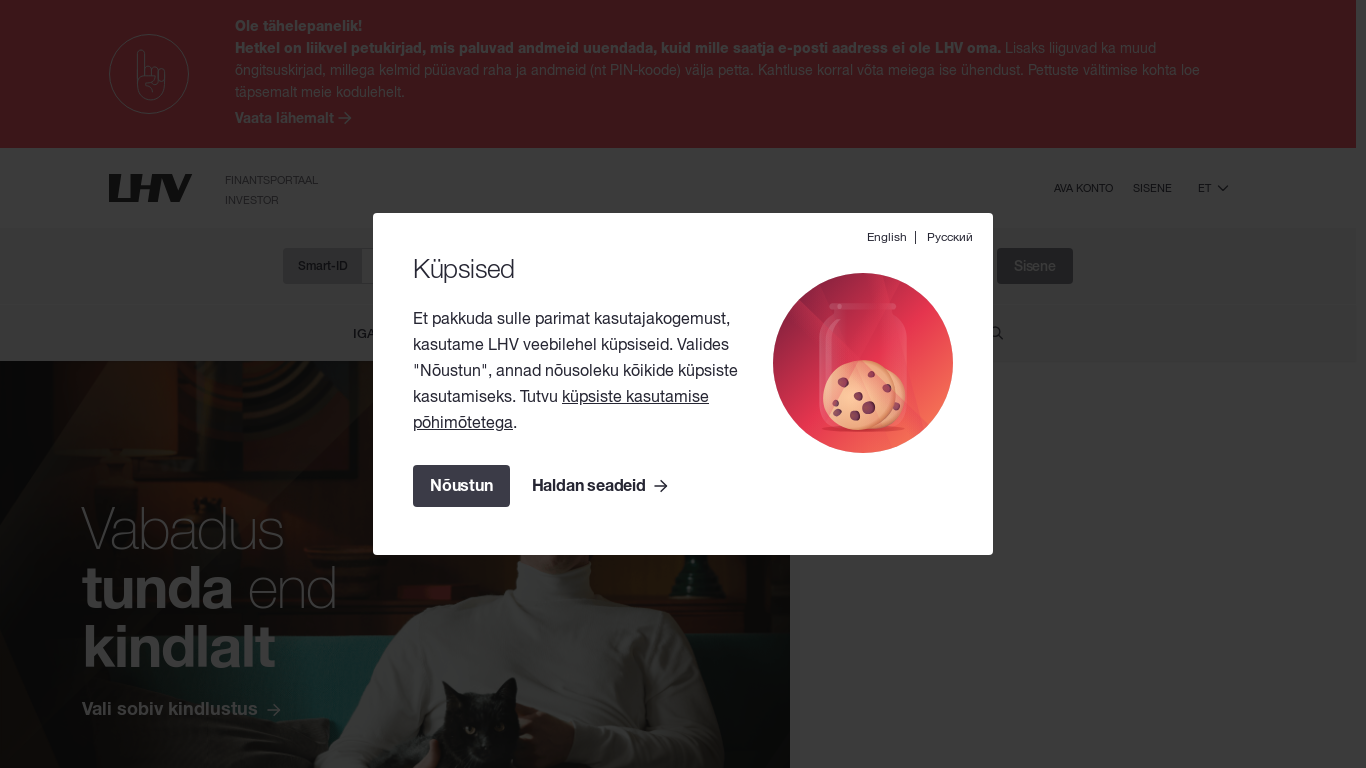The image size is (1366, 768).
Task: Click arrow after Vali sobiv kindlustus
Action: click(274, 709)
